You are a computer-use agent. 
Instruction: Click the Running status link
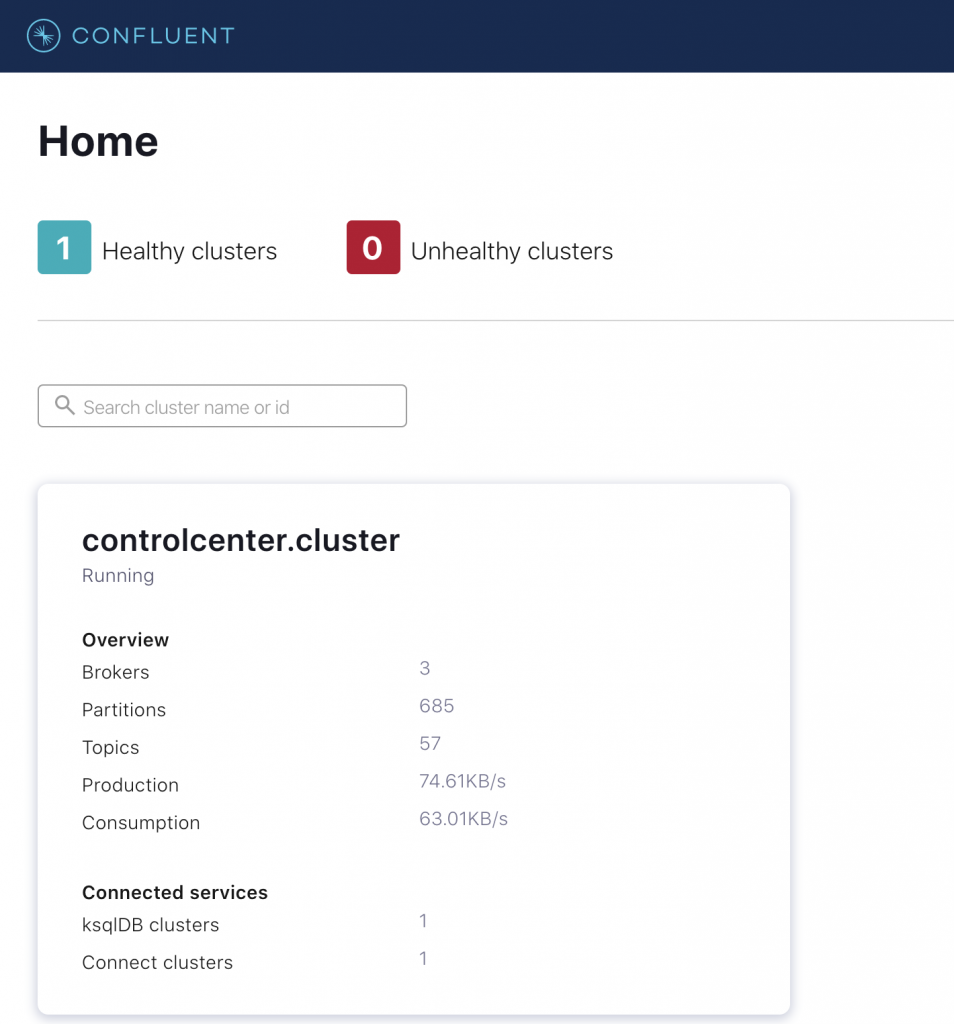(117, 575)
